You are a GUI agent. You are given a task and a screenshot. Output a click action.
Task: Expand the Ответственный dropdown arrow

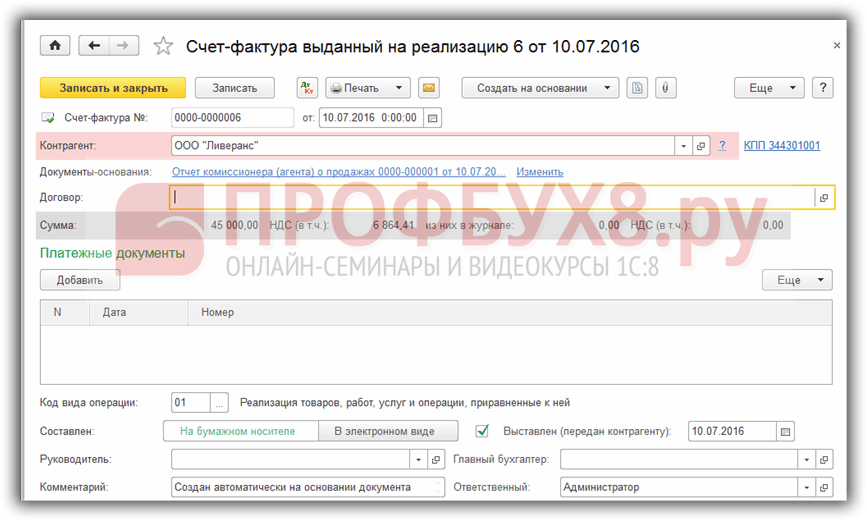(x=807, y=487)
